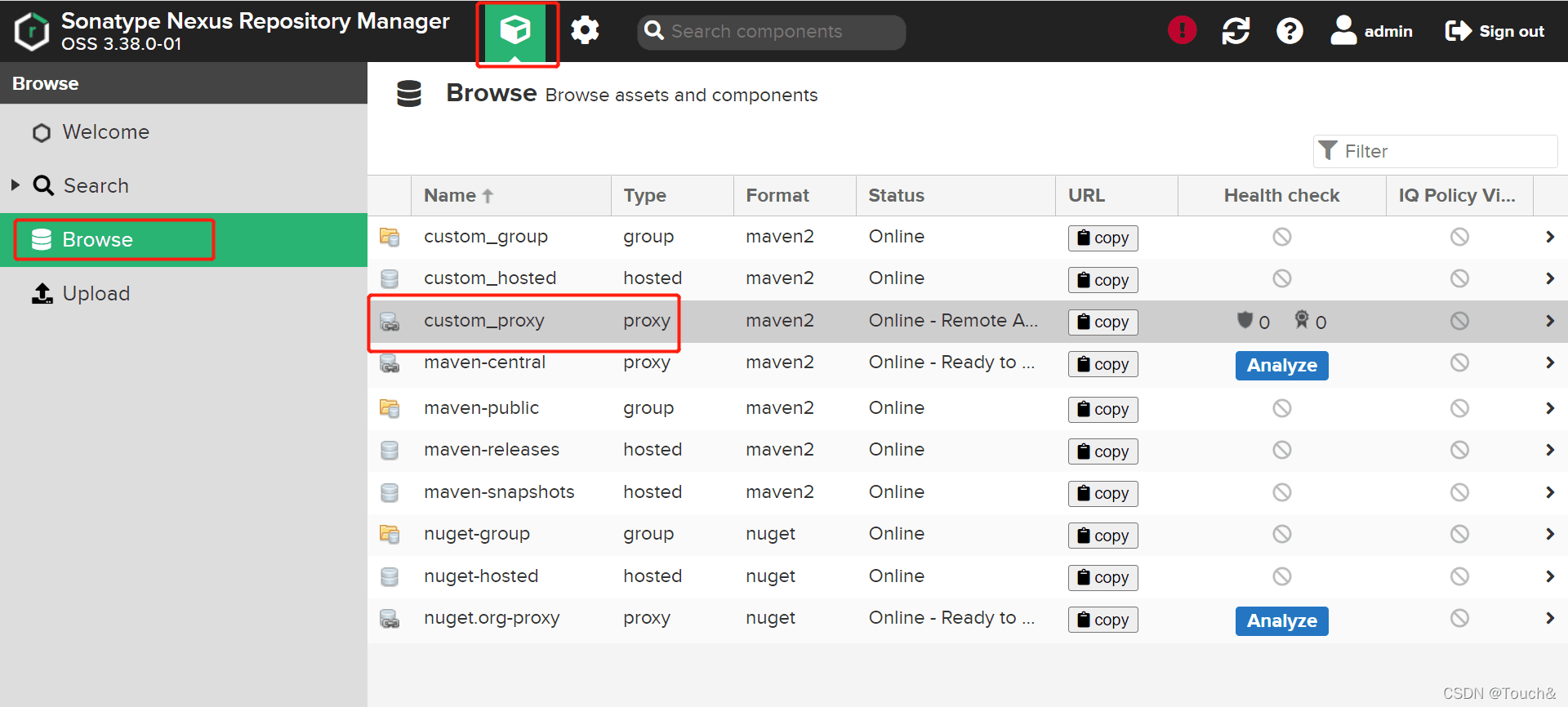1568x707 pixels.
Task: Open the nuget.org-proxy row chevron
Action: coord(1549,618)
